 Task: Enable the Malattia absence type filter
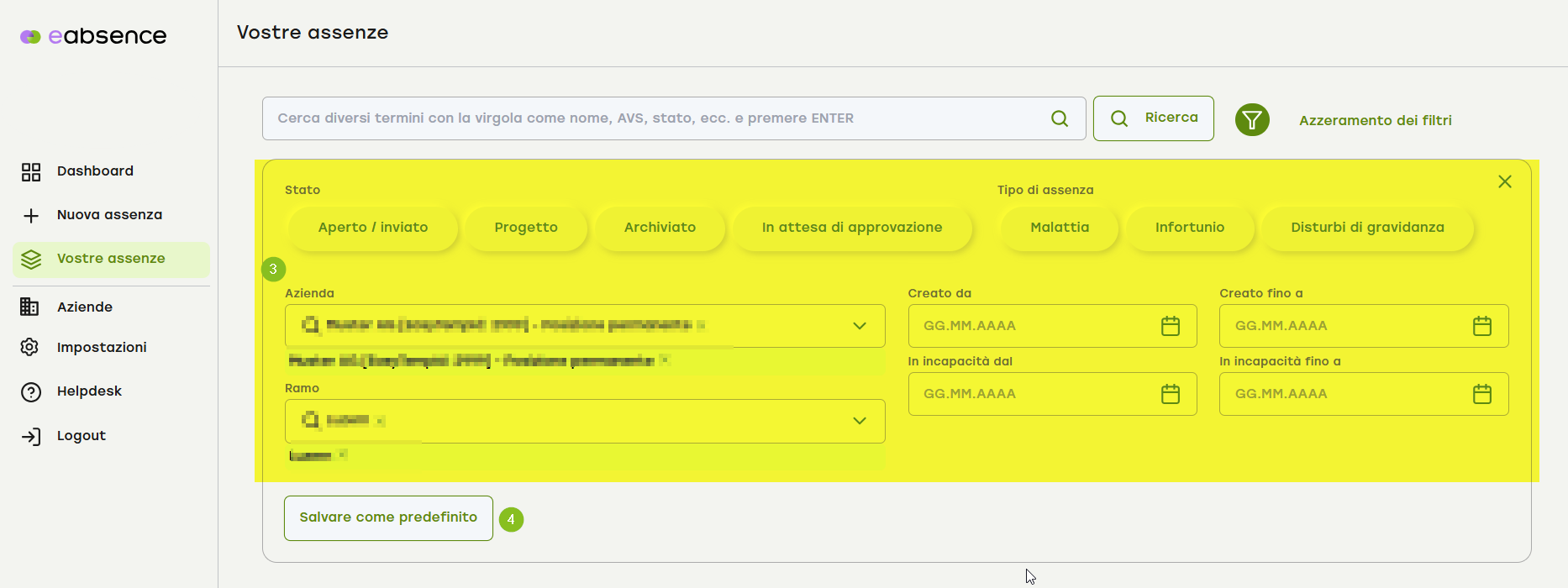pyautogui.click(x=1059, y=228)
